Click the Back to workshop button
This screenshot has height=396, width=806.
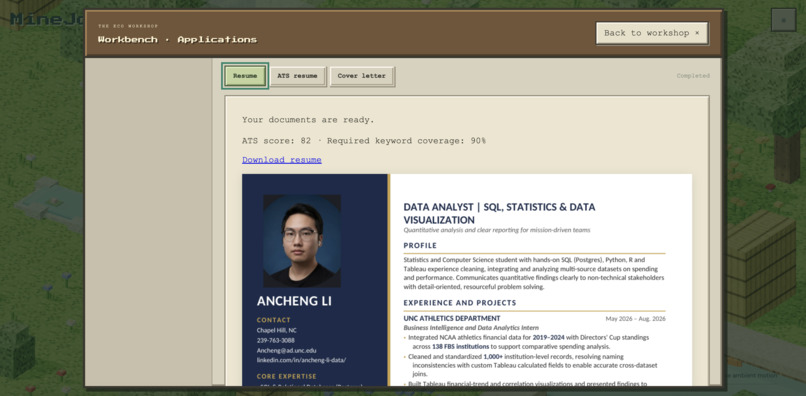[x=652, y=33]
